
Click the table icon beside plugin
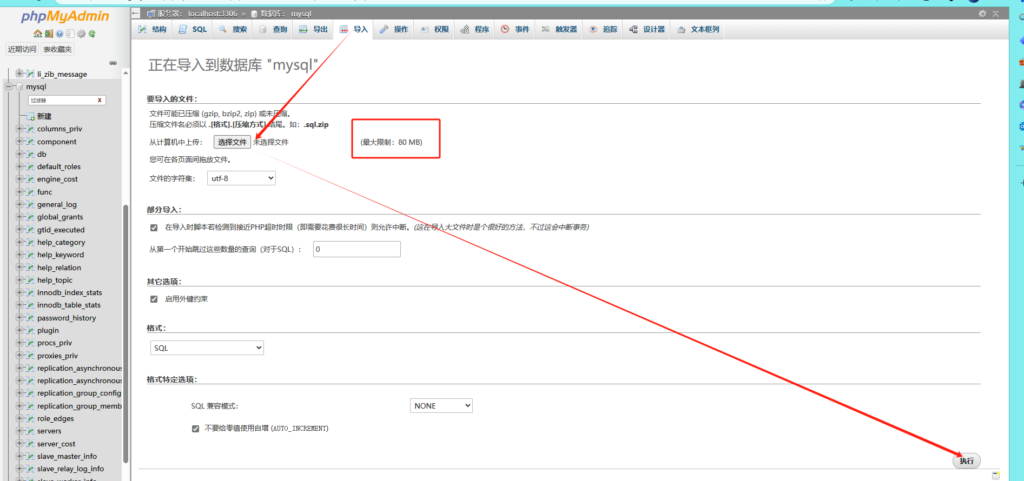[x=30, y=330]
